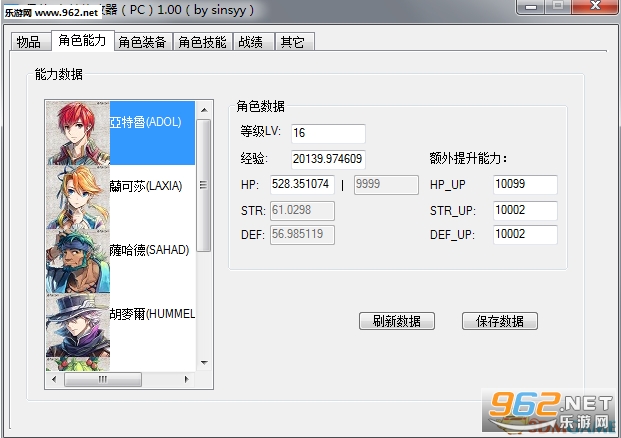This screenshot has width=621, height=438.
Task: Switch to the 物品 tab
Action: tap(30, 42)
